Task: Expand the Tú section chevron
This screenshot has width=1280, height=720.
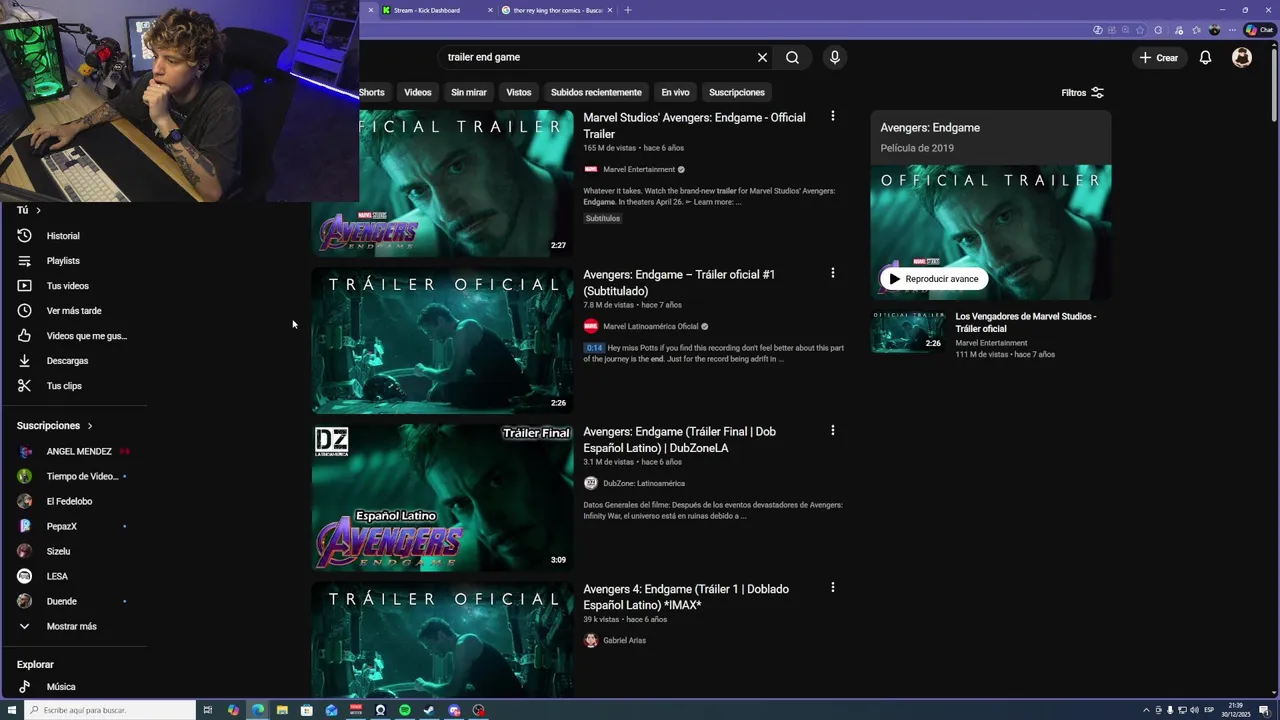Action: (x=38, y=210)
